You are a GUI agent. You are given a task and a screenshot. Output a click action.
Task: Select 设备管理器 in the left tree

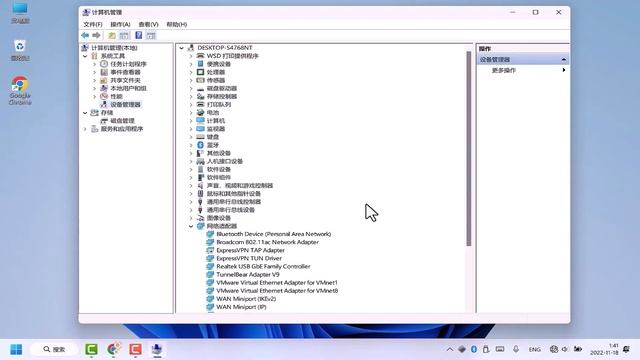tap(125, 104)
